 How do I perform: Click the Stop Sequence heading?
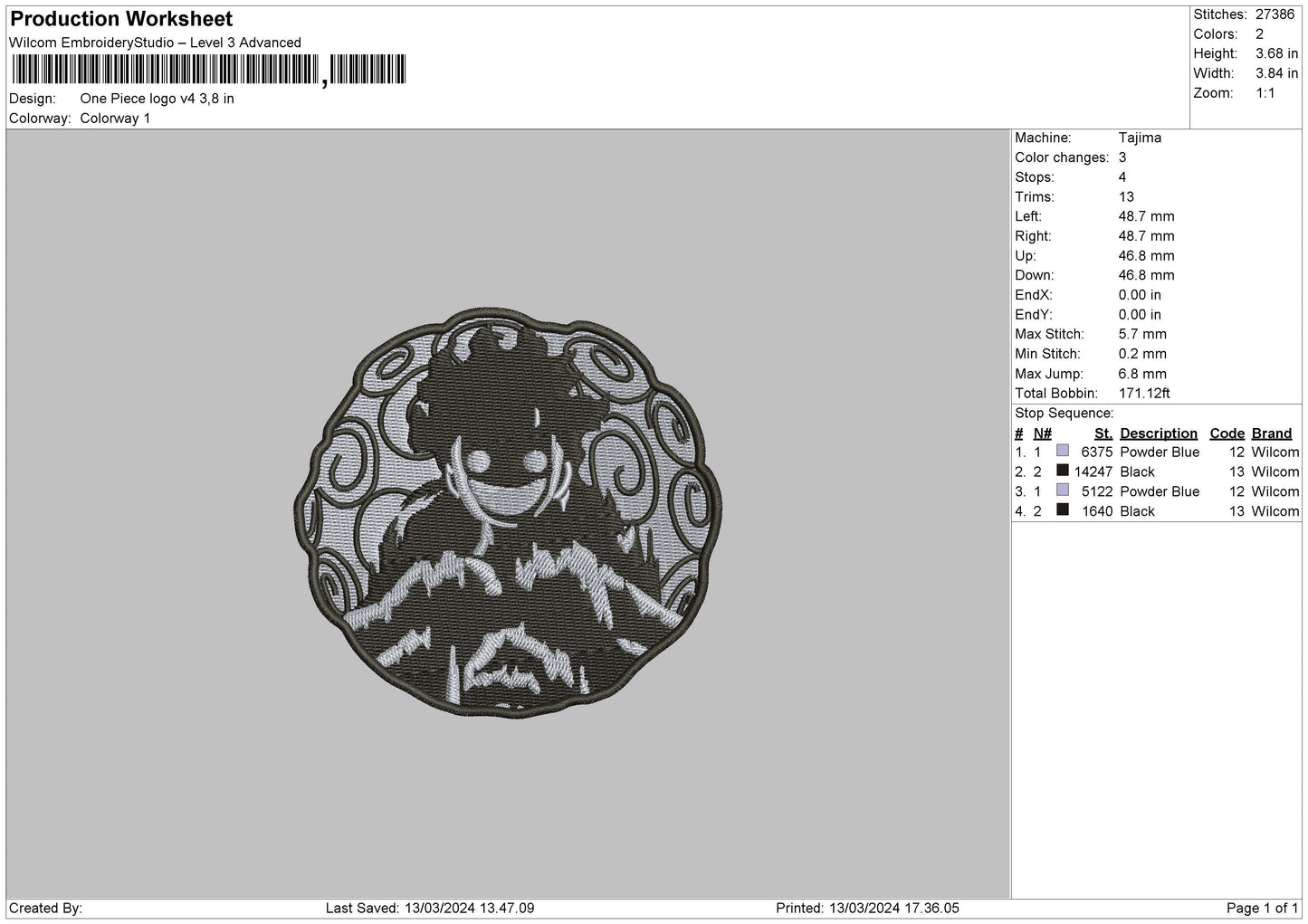point(1064,414)
